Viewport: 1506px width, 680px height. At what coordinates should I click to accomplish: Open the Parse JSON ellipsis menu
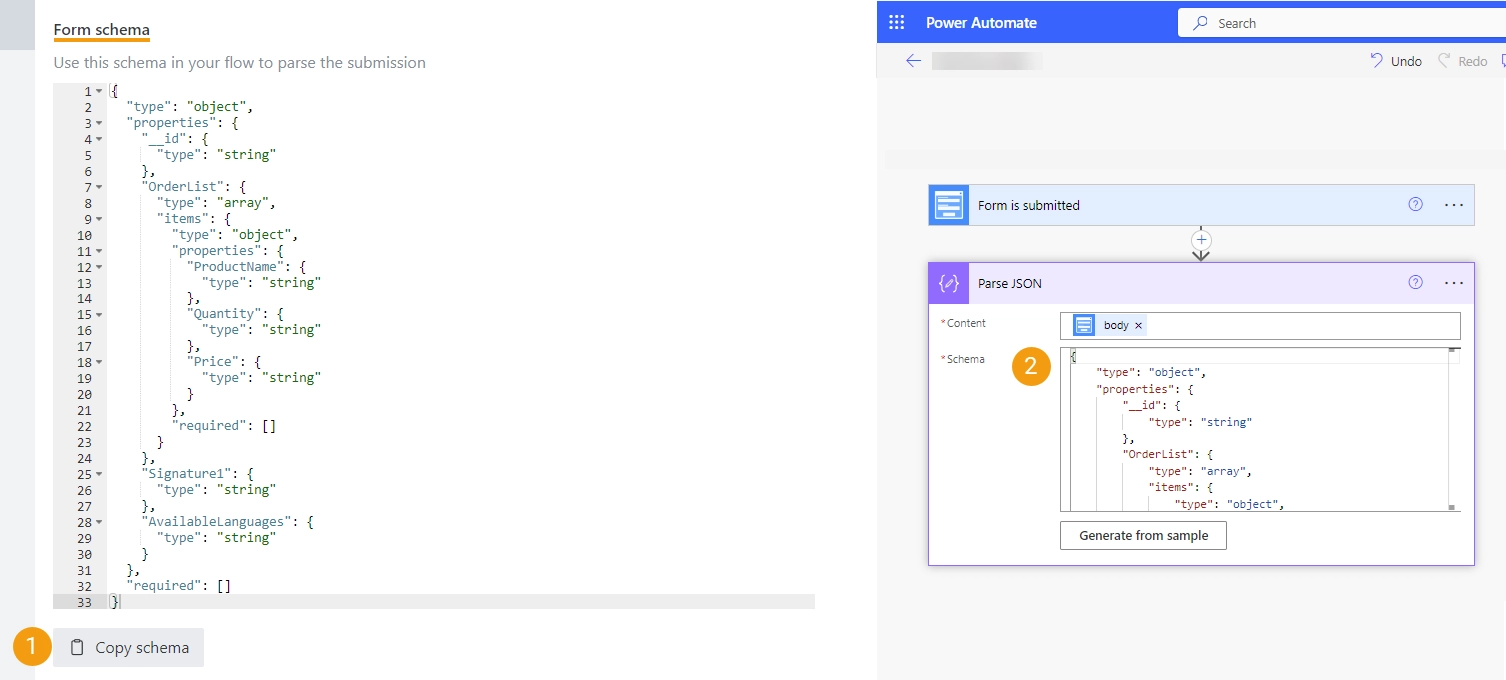[x=1454, y=283]
